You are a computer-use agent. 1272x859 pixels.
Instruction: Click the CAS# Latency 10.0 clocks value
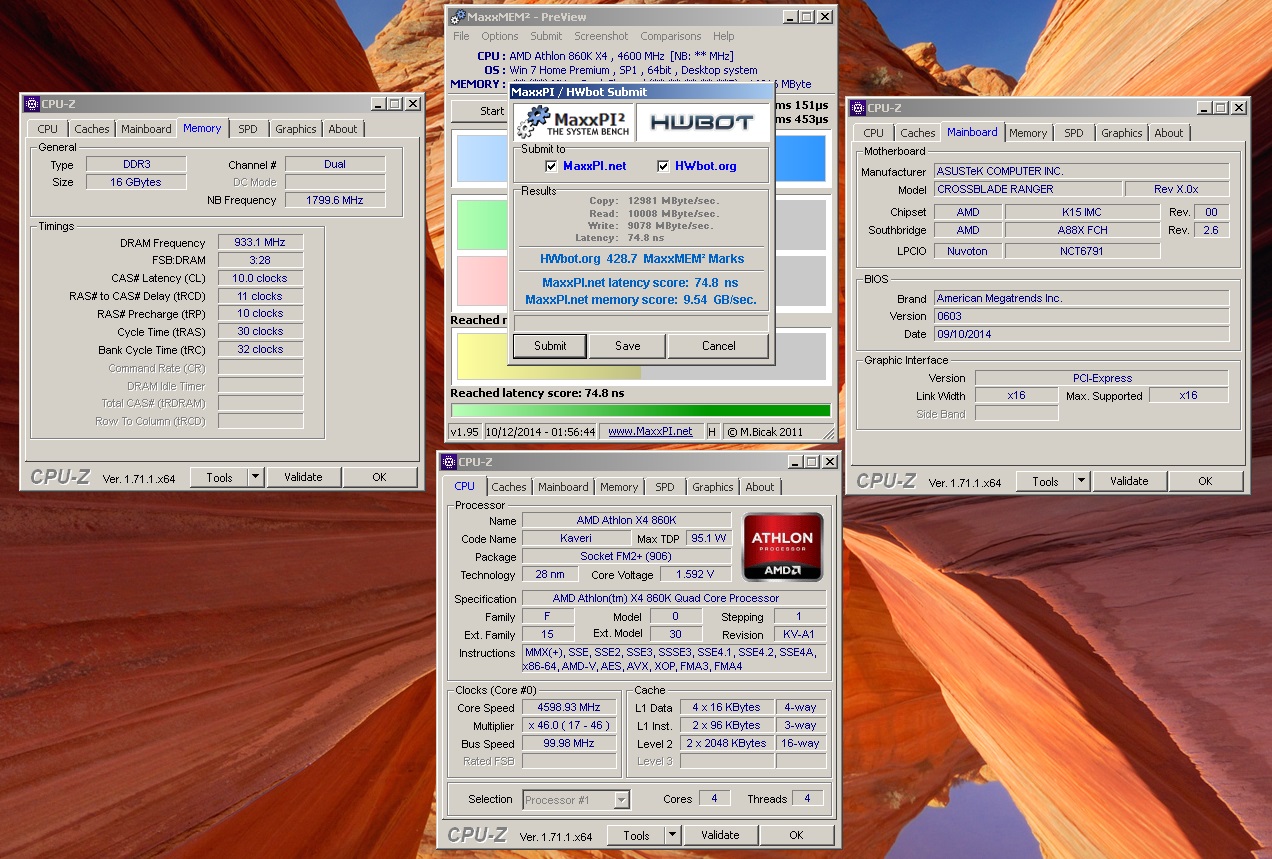260,278
